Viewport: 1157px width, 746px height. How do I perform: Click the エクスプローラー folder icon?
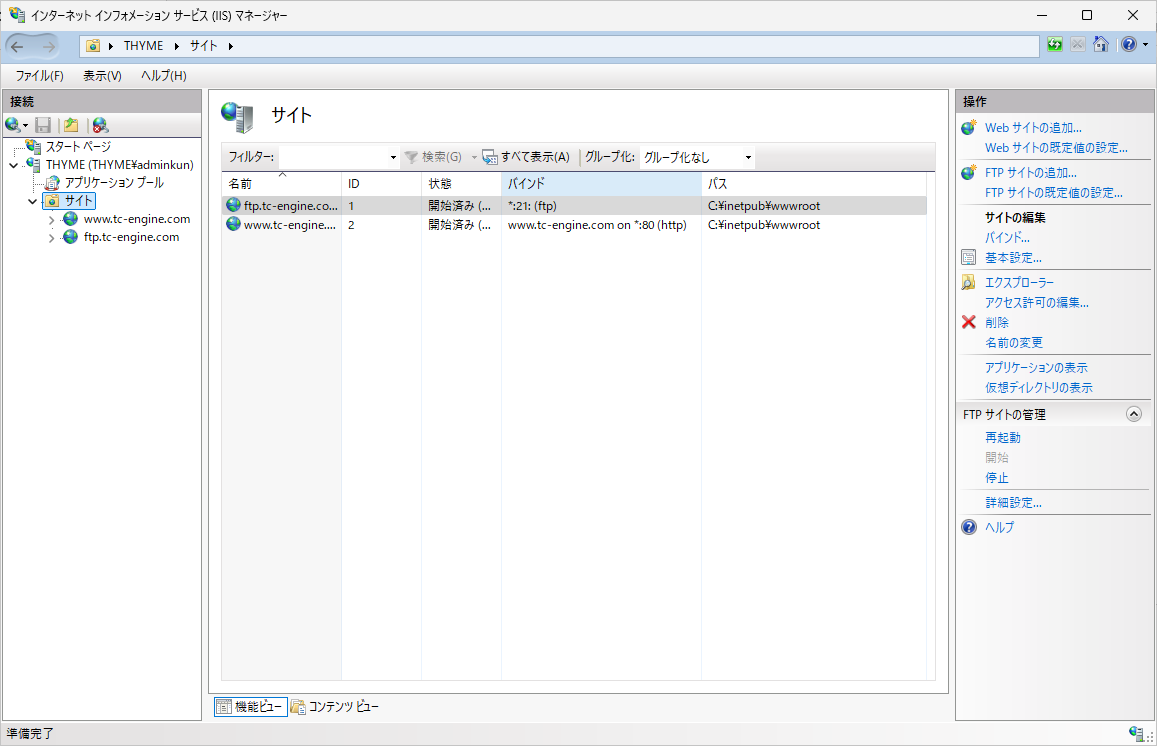point(969,282)
